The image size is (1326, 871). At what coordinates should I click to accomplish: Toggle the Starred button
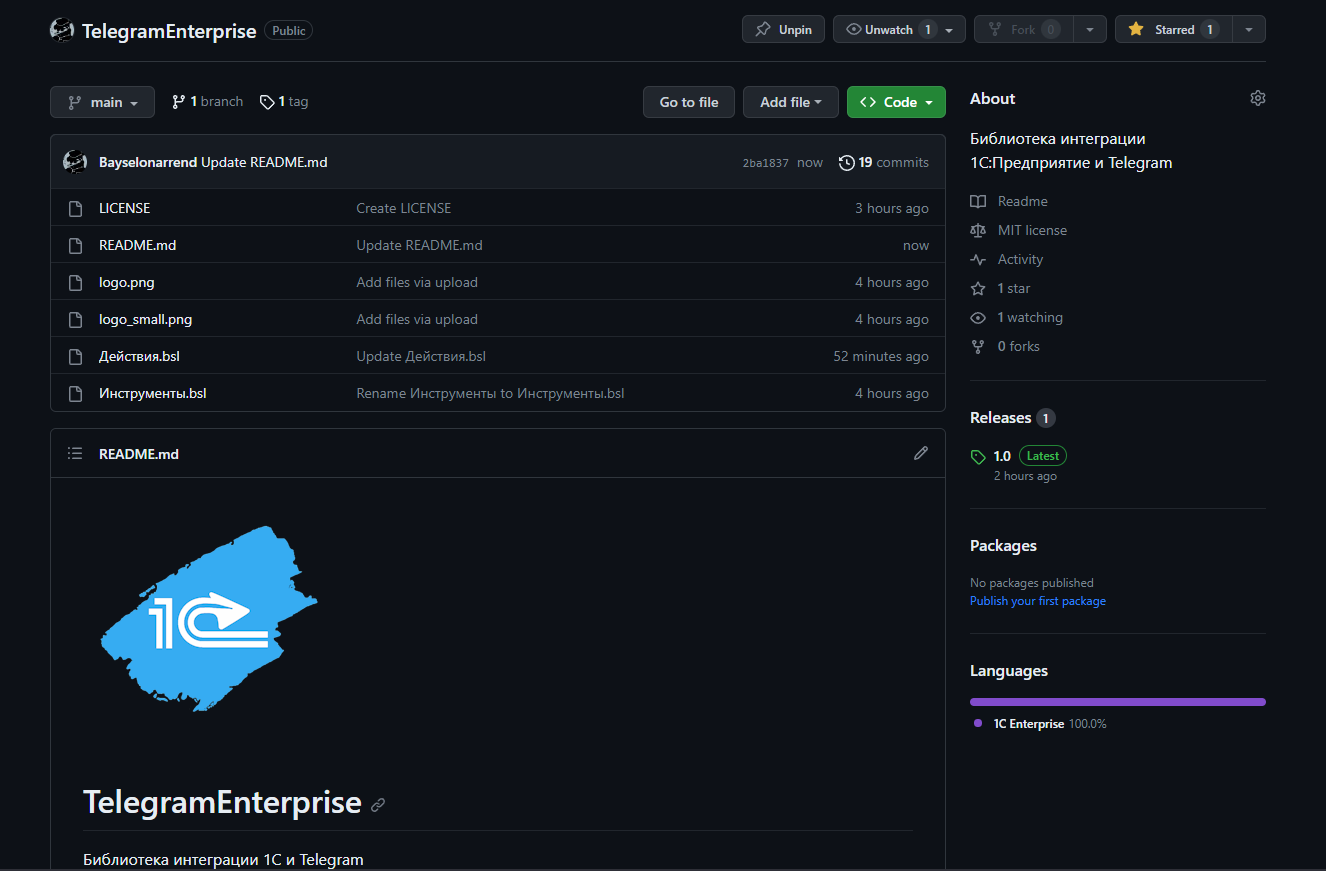point(1173,29)
